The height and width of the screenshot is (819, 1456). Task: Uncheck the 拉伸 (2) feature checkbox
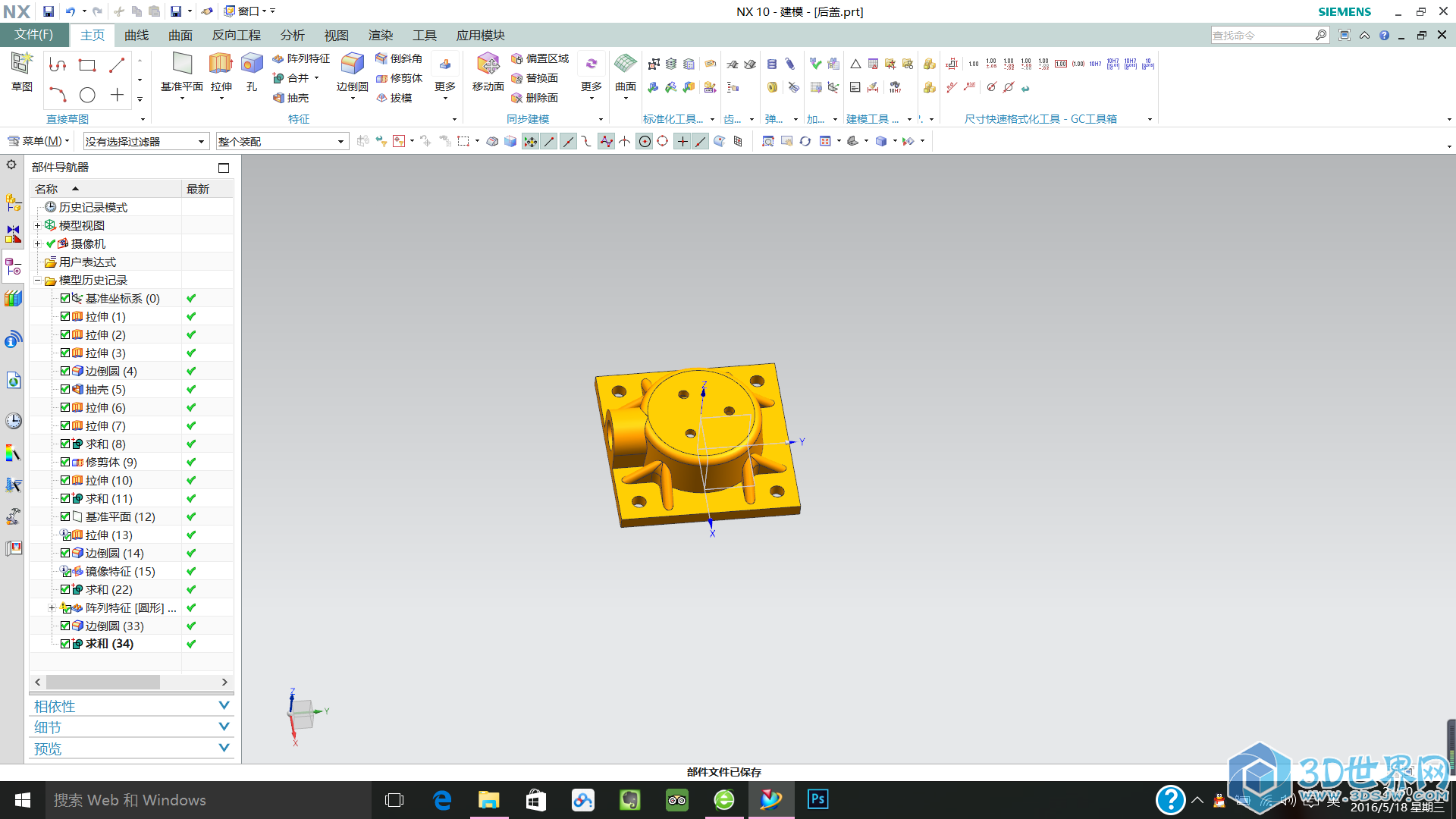click(x=65, y=334)
